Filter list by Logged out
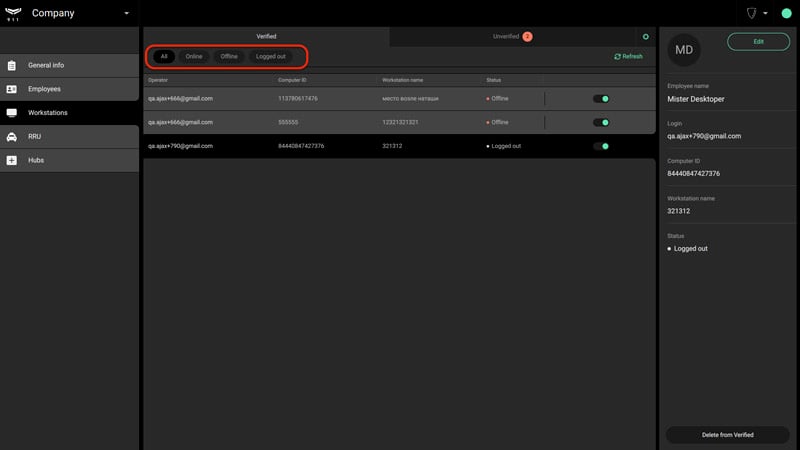Image resolution: width=800 pixels, height=450 pixels. 271,57
